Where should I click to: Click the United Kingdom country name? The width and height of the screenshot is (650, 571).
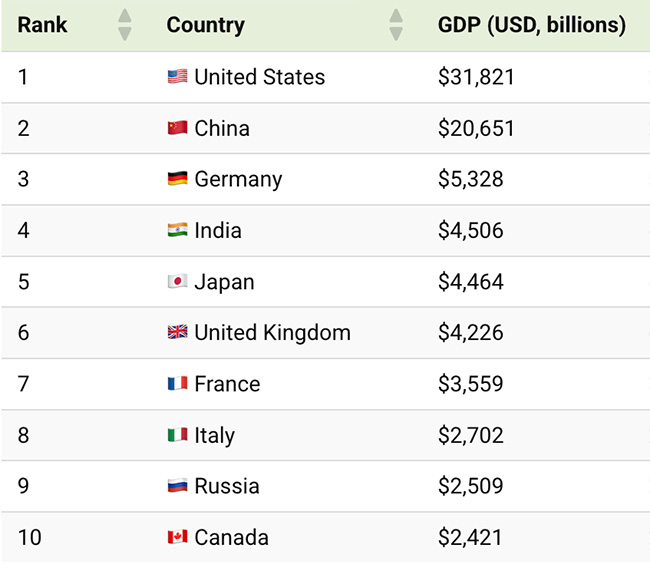272,333
